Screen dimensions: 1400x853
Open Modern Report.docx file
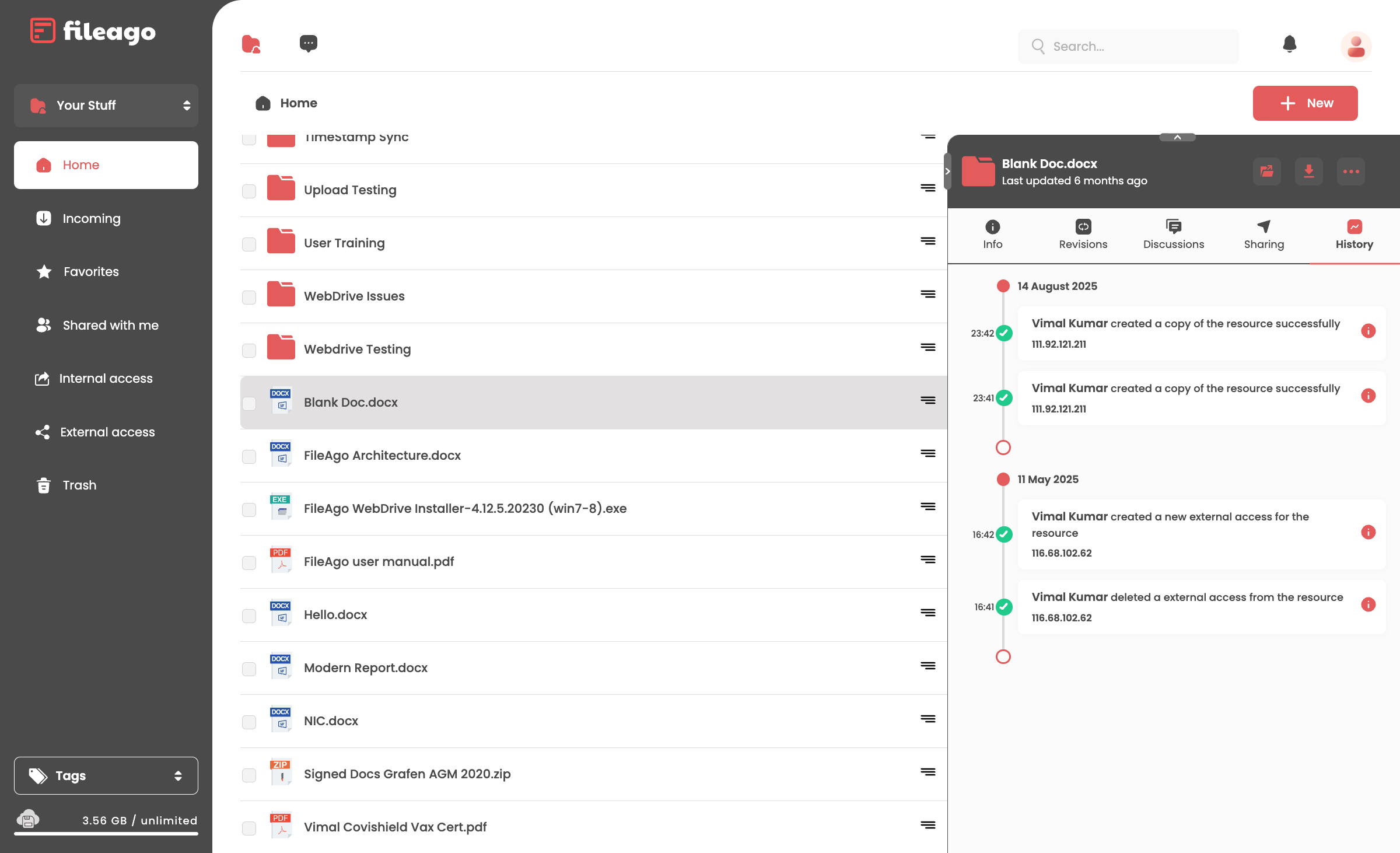click(366, 667)
